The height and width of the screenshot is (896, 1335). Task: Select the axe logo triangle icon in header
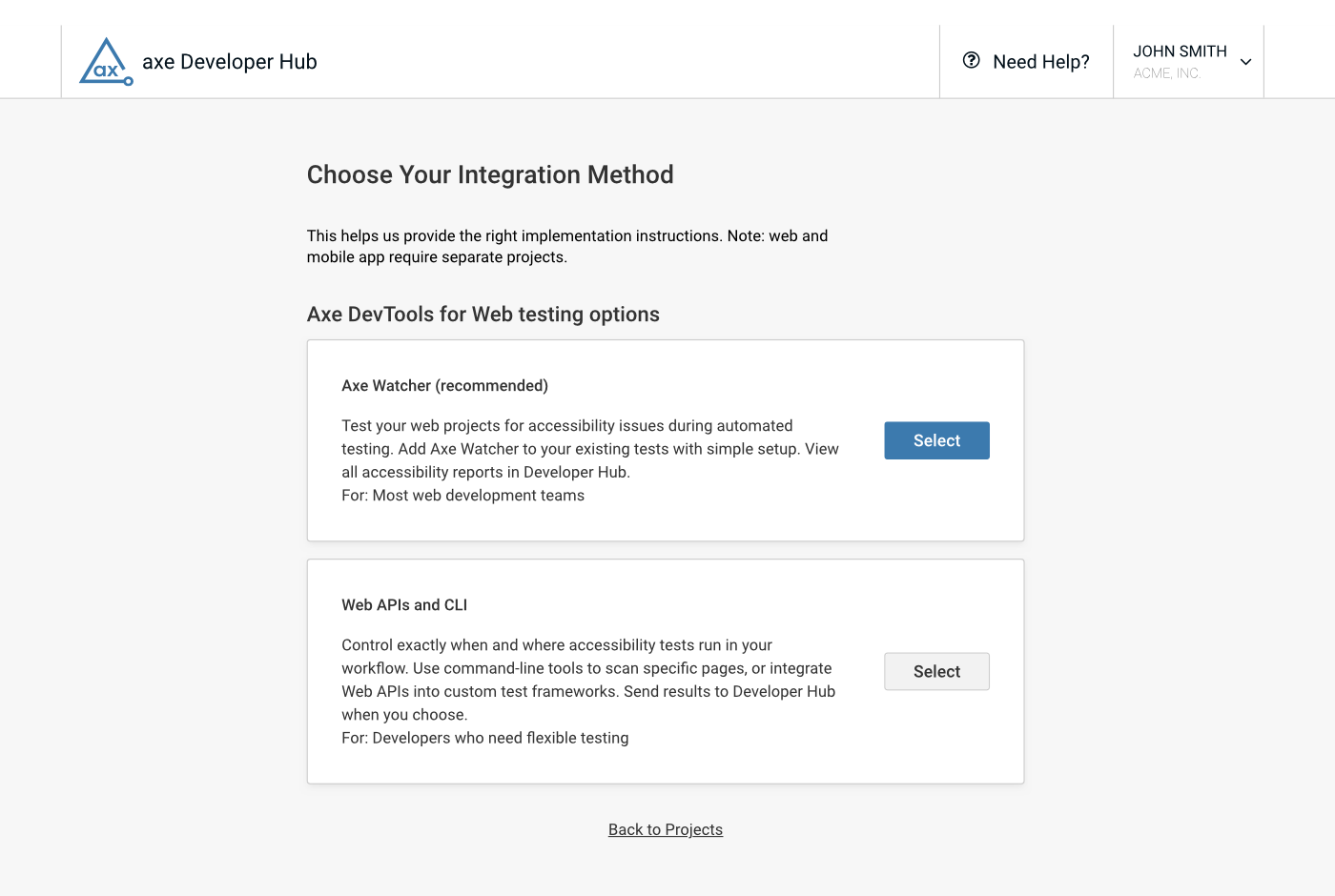[x=105, y=59]
